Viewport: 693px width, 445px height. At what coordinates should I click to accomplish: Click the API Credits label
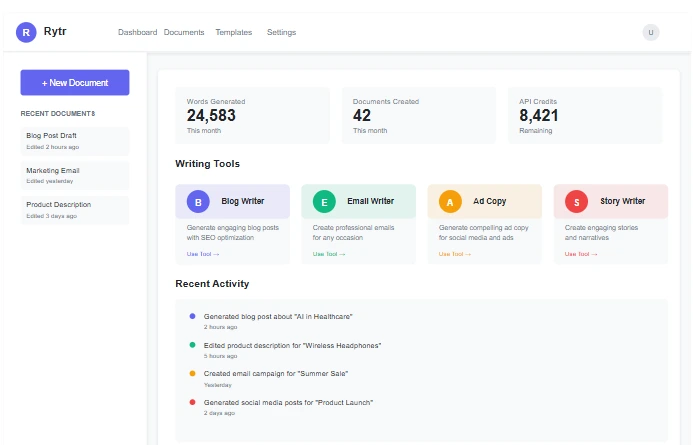click(538, 102)
